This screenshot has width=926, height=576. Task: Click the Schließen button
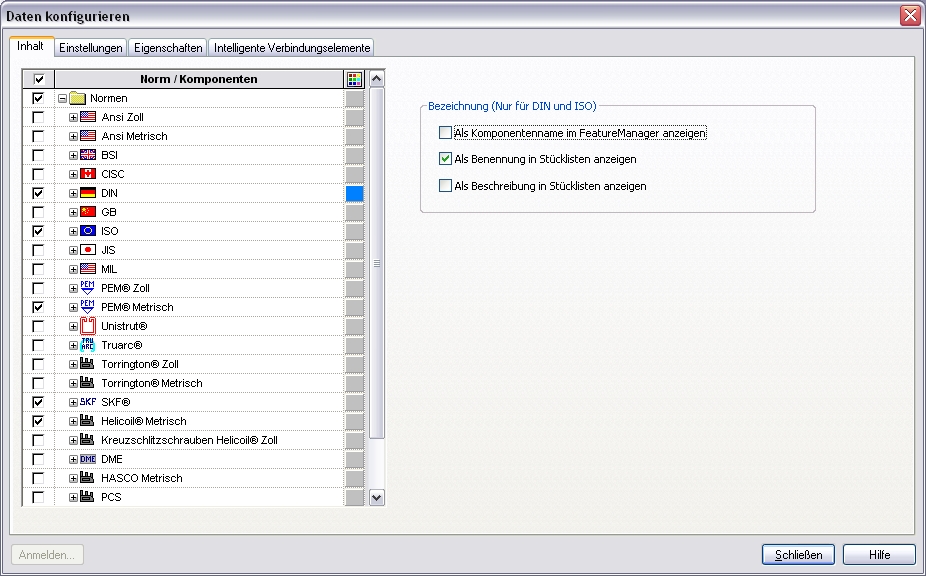coord(798,555)
